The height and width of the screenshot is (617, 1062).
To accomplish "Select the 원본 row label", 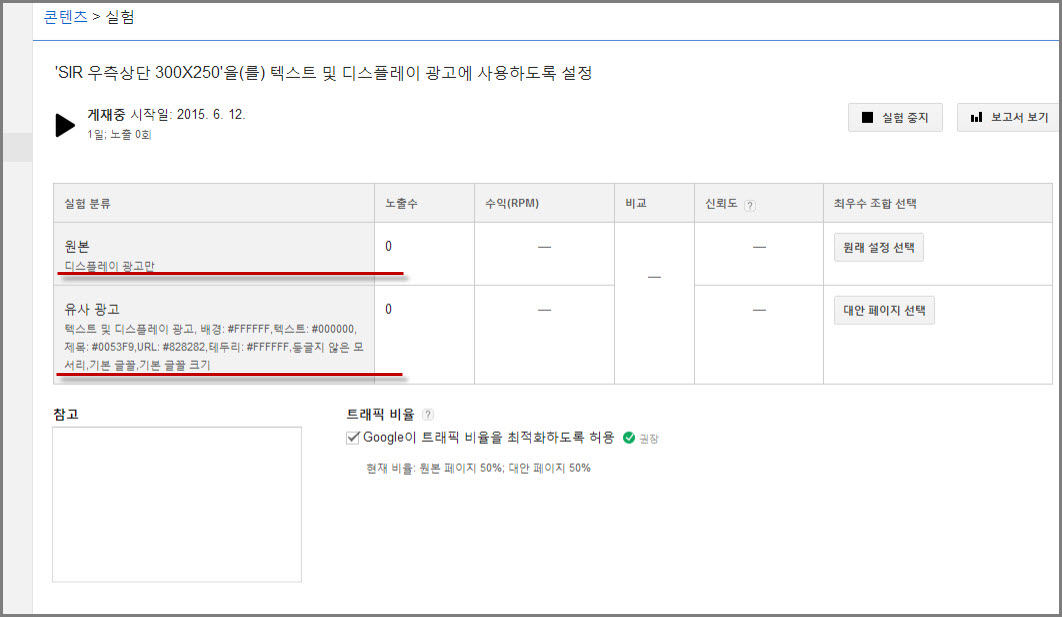I will click(x=76, y=246).
